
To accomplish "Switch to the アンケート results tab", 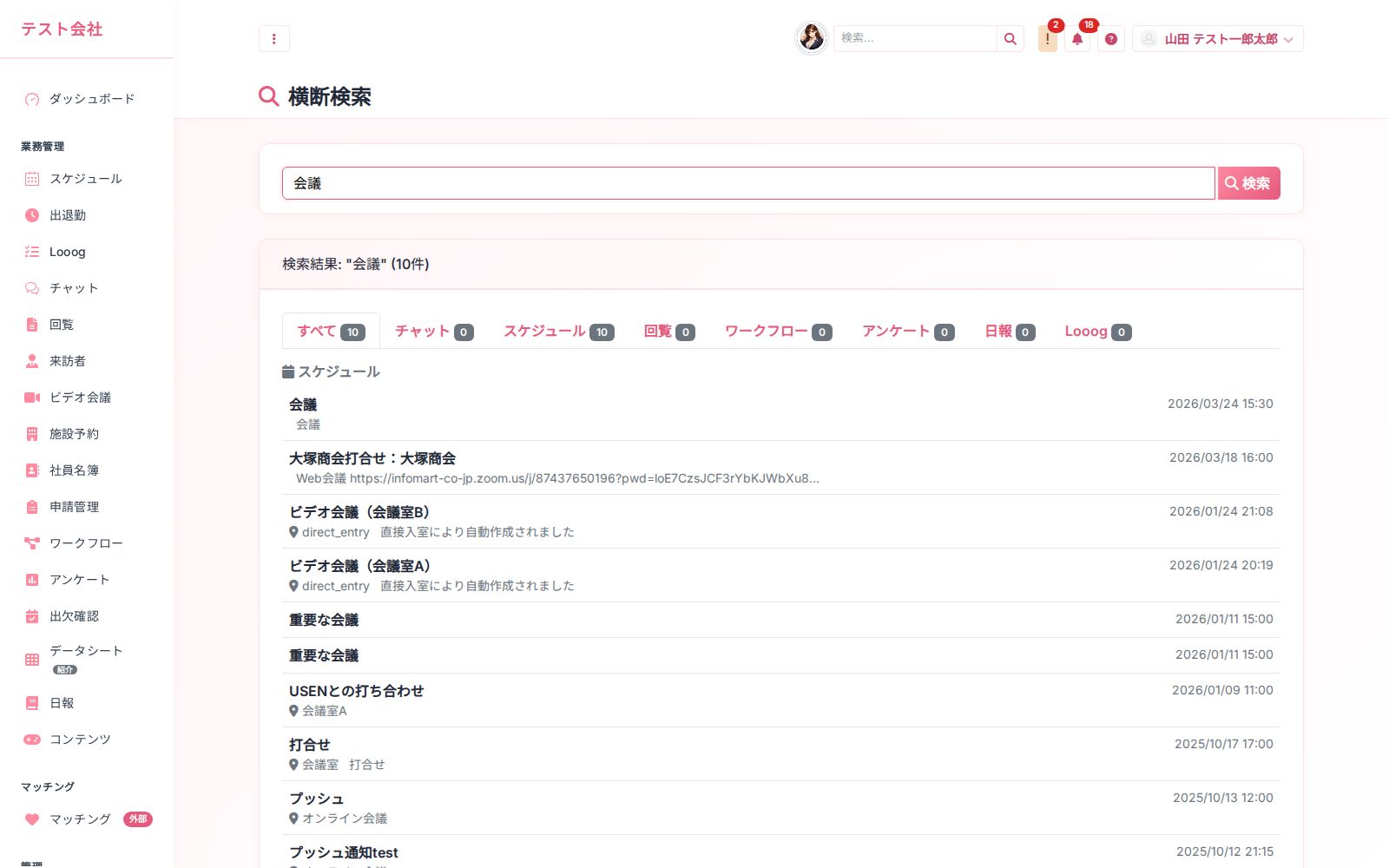I will coord(908,331).
